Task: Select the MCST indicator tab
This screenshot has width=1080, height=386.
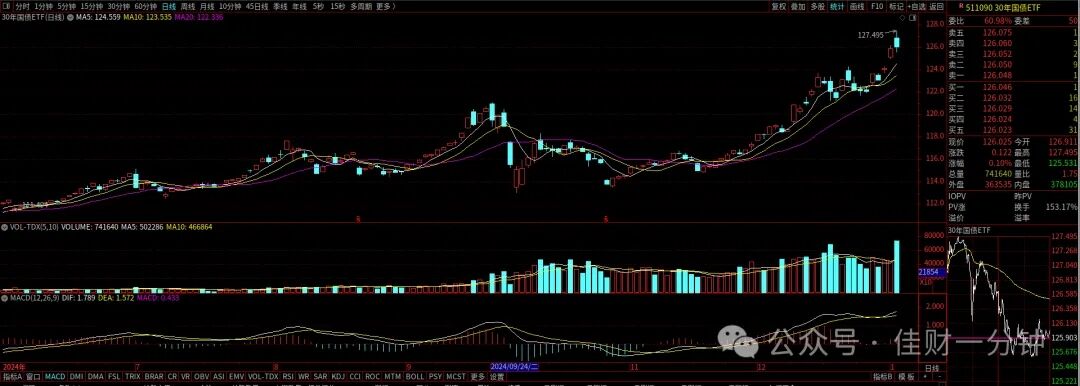Action: tap(456, 376)
